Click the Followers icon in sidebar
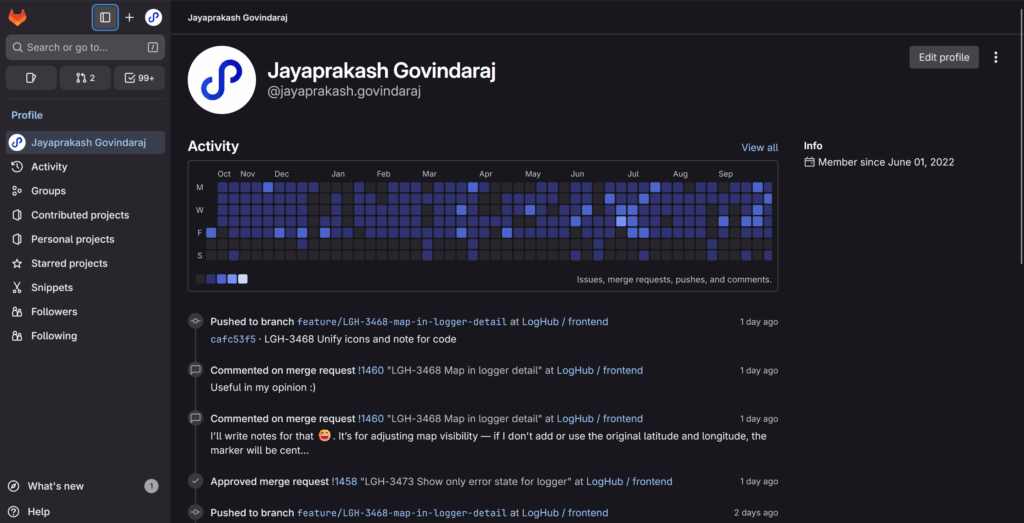This screenshot has width=1024, height=523. [x=17, y=312]
